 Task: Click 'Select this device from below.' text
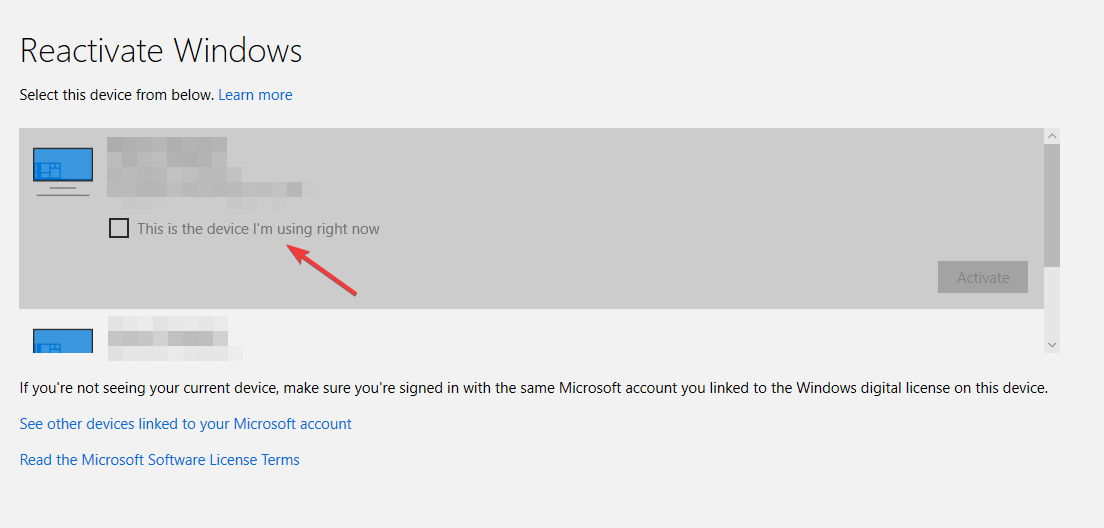point(117,94)
